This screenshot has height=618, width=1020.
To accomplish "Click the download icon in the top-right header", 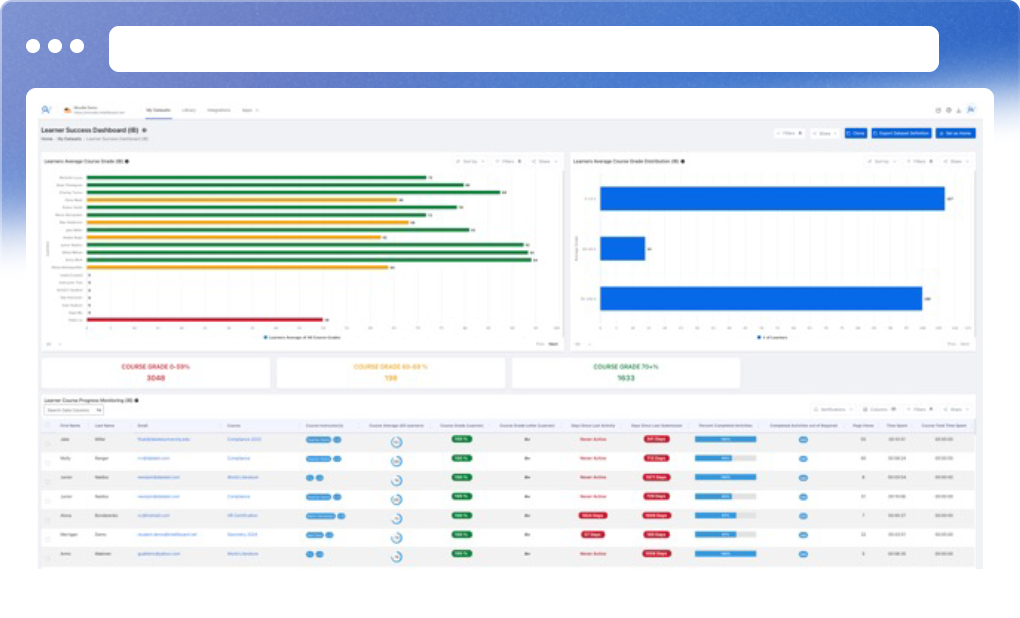I will (x=959, y=111).
